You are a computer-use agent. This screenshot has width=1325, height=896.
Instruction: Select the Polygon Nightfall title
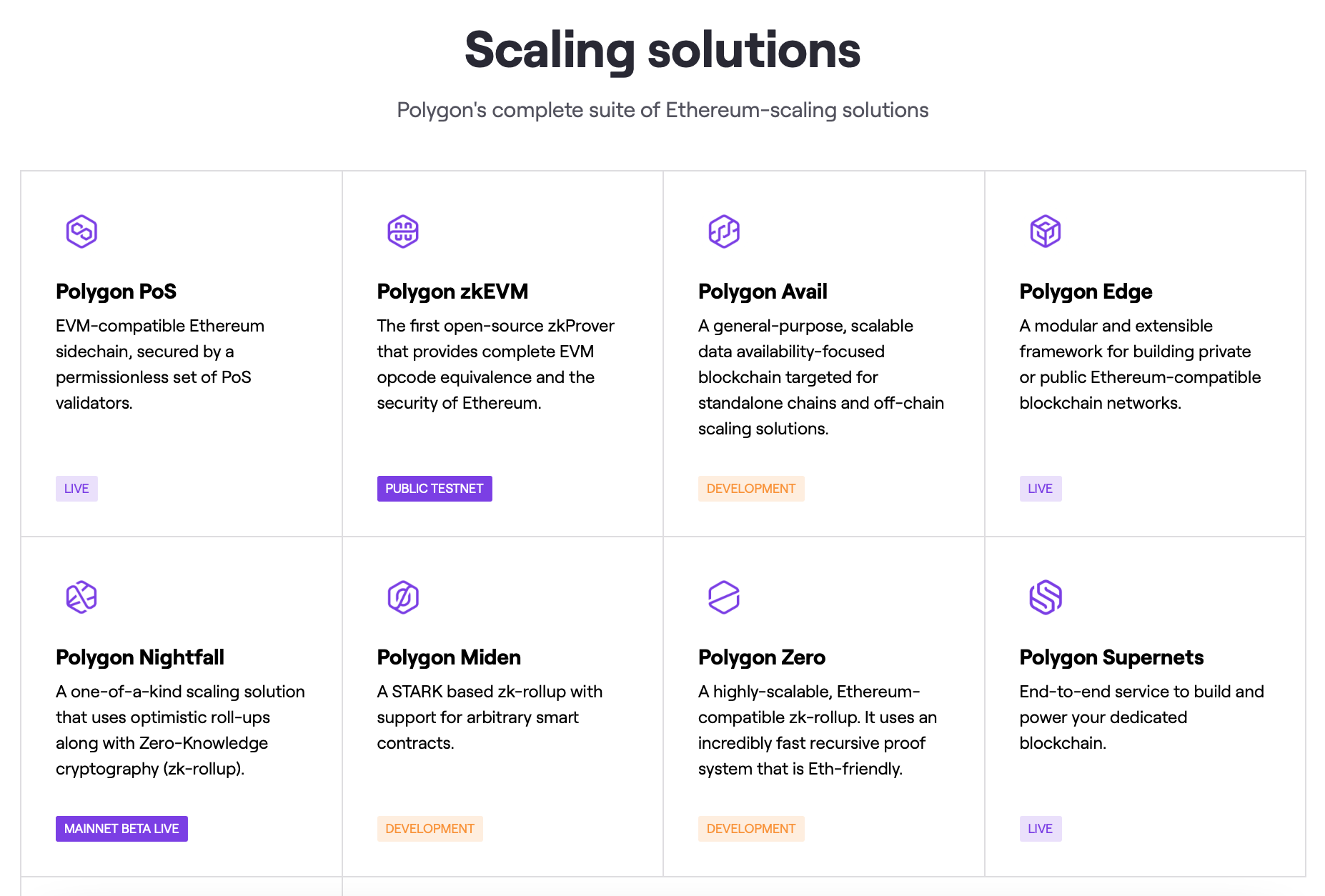point(140,657)
